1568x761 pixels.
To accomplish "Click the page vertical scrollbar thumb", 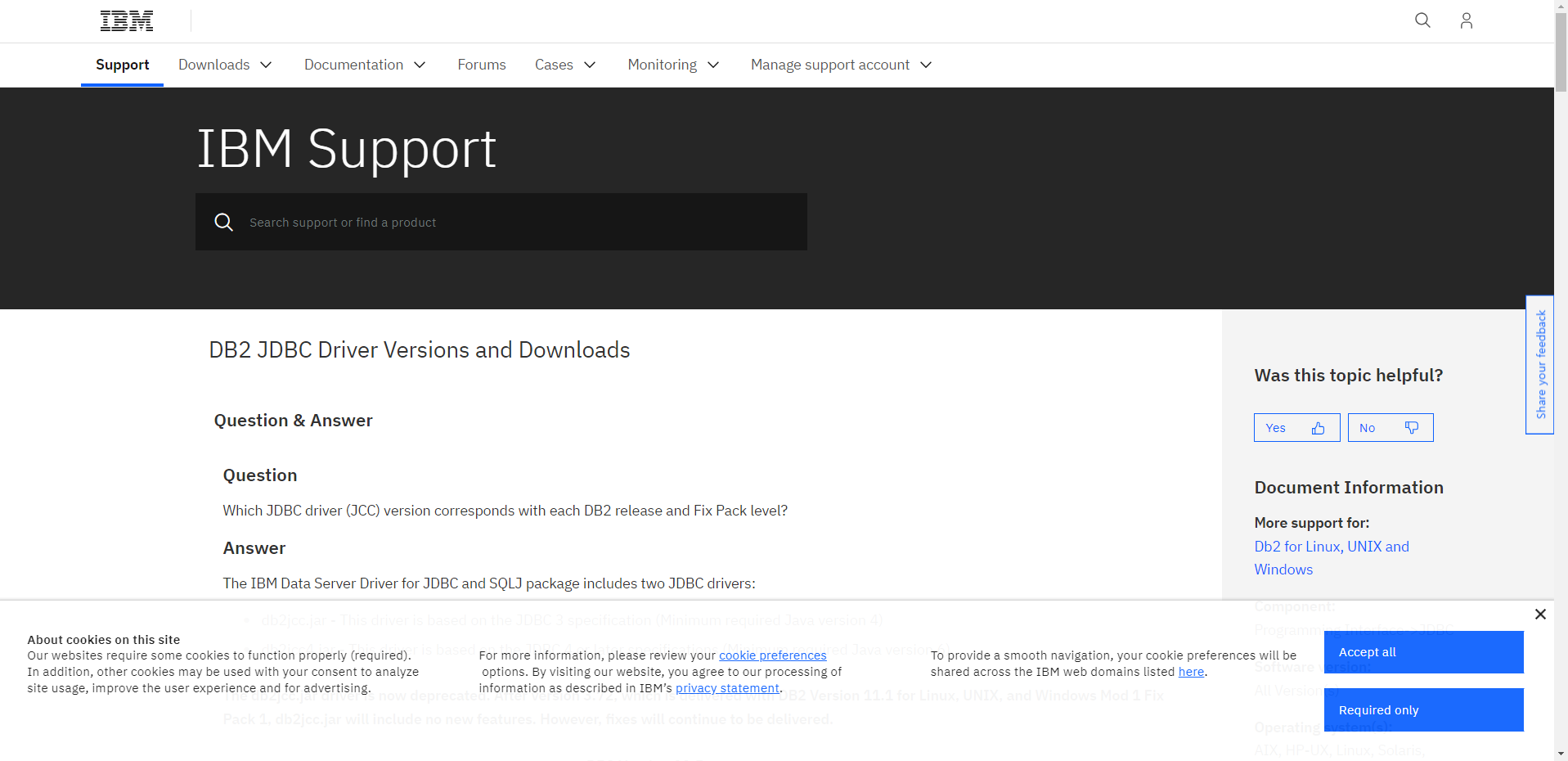I will [1561, 51].
